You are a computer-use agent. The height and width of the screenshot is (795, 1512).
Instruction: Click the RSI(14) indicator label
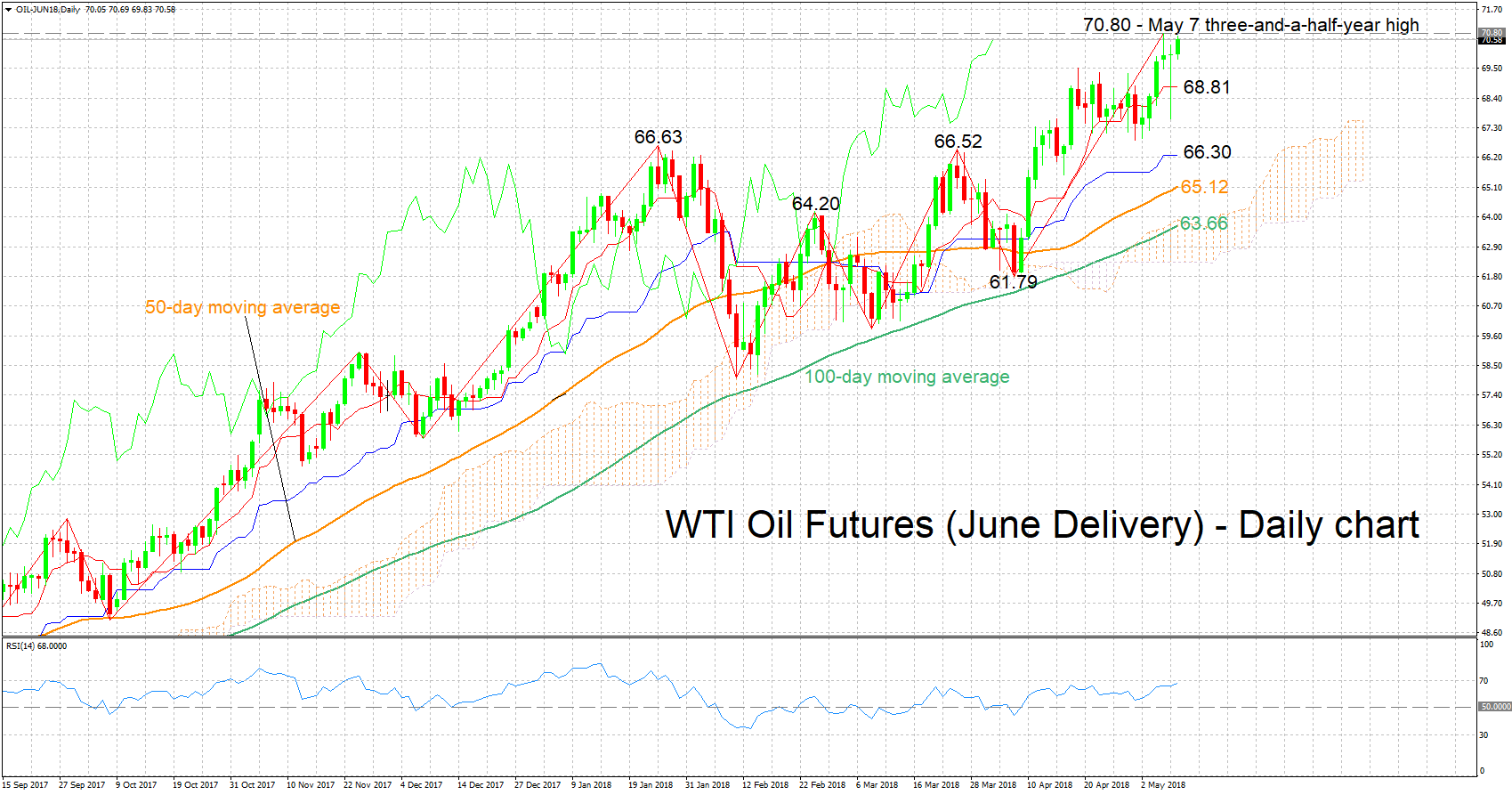[x=36, y=645]
